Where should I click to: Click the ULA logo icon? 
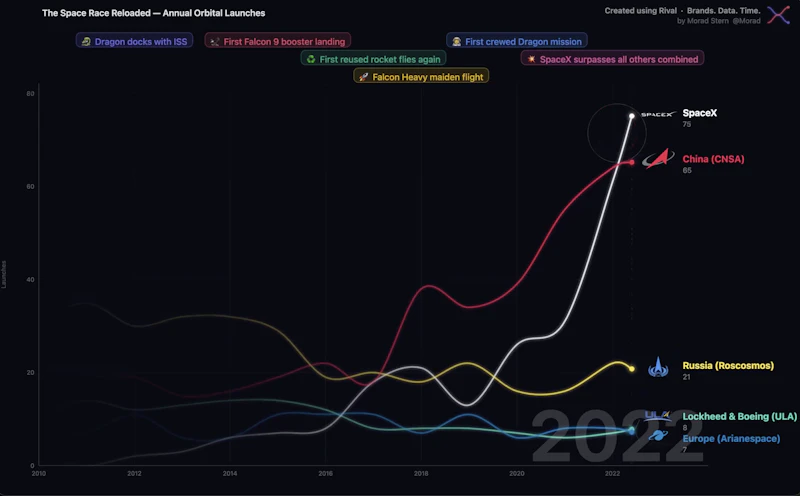coord(657,416)
